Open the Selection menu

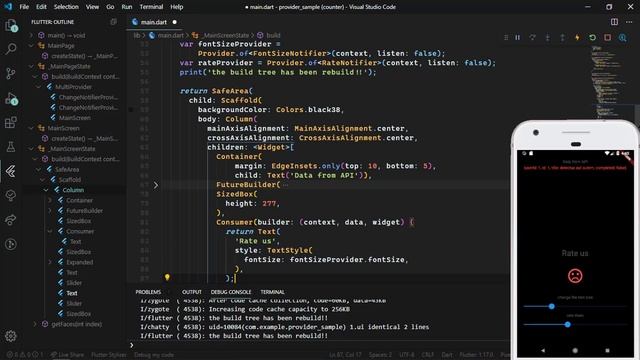coord(66,7)
